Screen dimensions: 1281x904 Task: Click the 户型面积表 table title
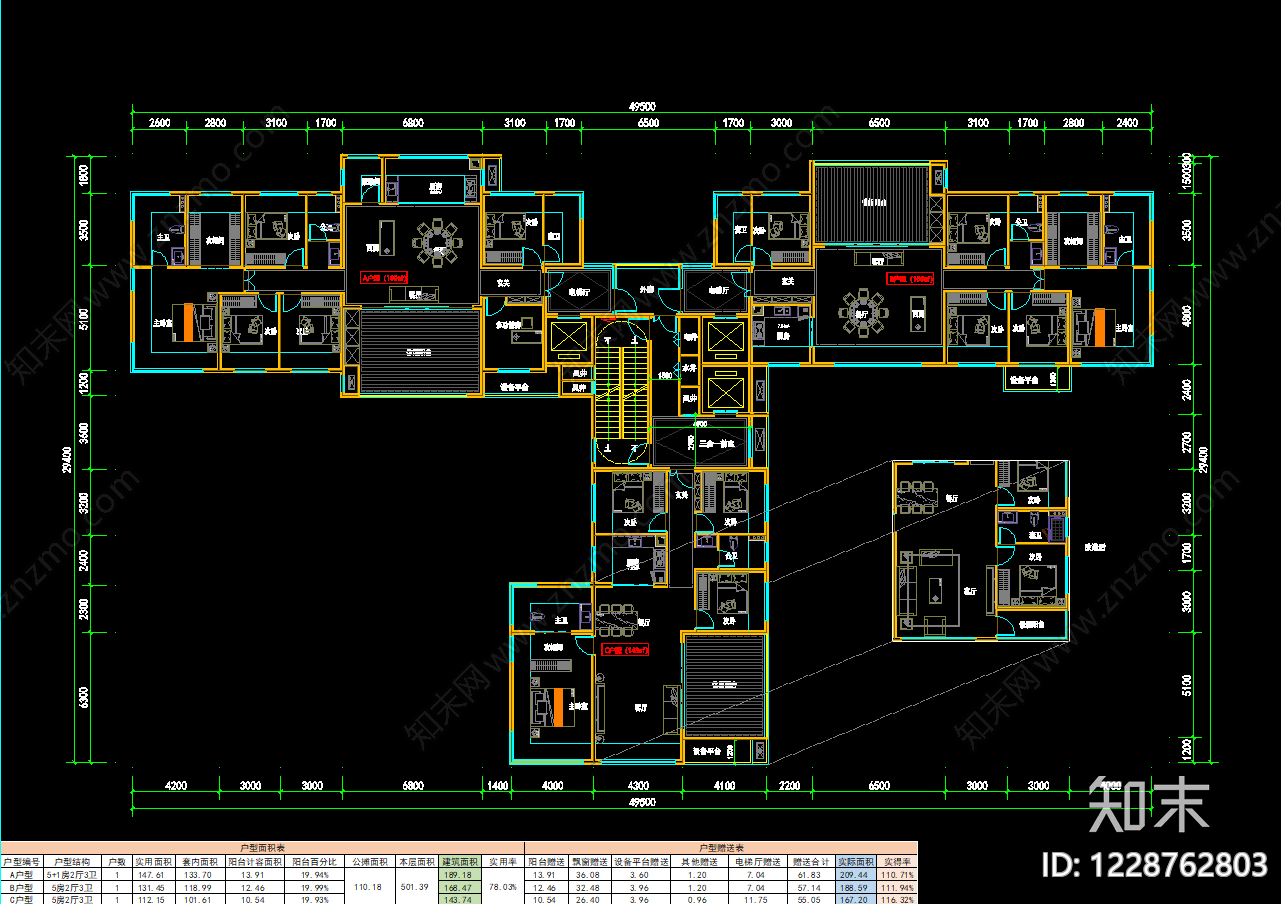[x=263, y=847]
